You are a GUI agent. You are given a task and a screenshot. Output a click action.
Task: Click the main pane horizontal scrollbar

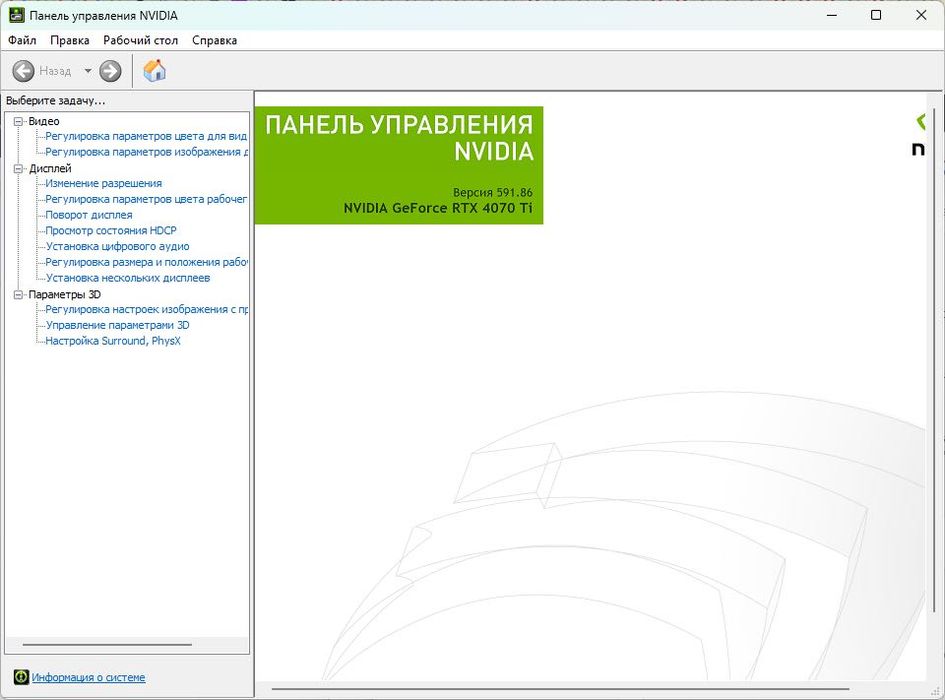tap(560, 689)
